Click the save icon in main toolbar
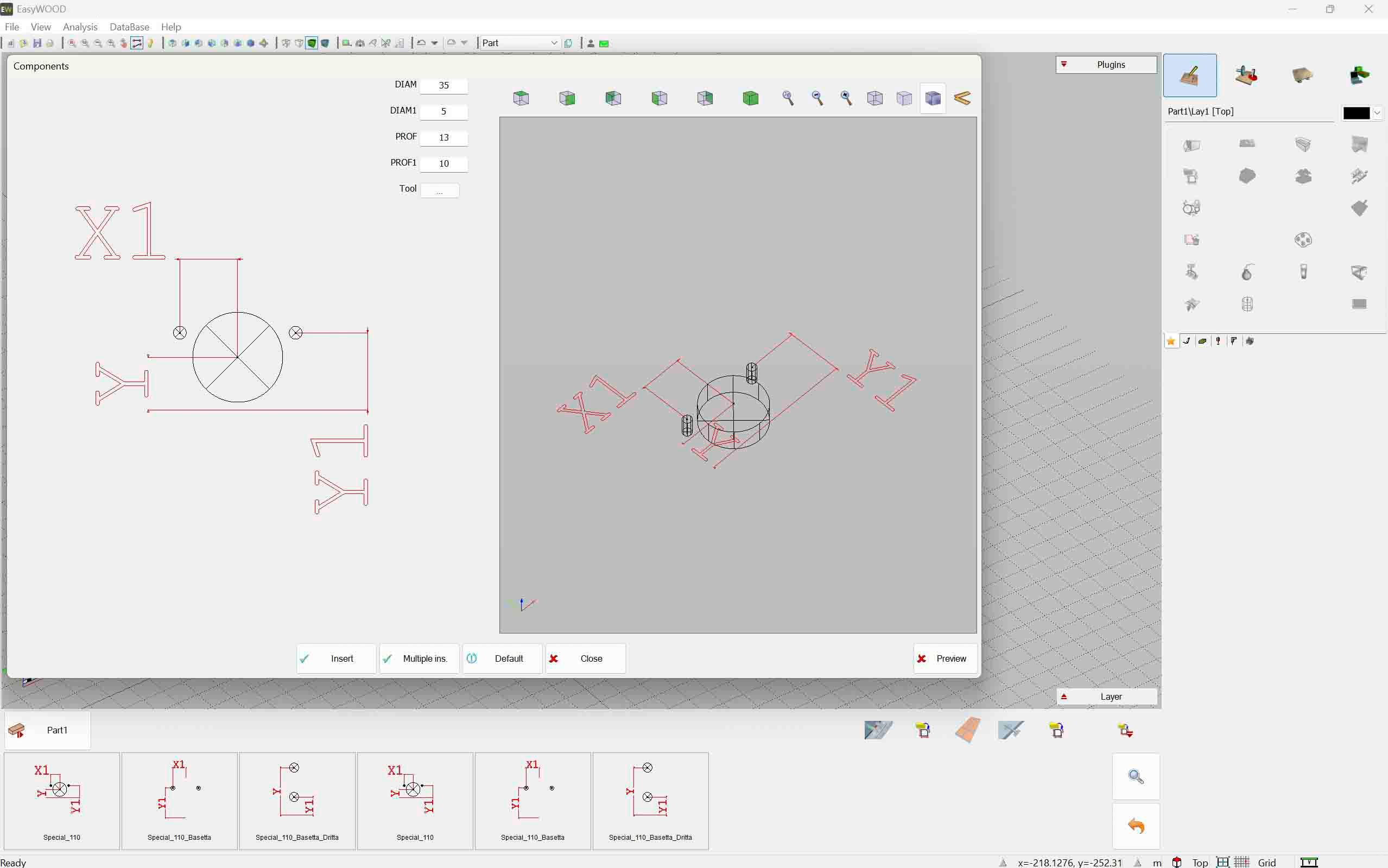Screen dimensions: 1388x868 (37, 43)
